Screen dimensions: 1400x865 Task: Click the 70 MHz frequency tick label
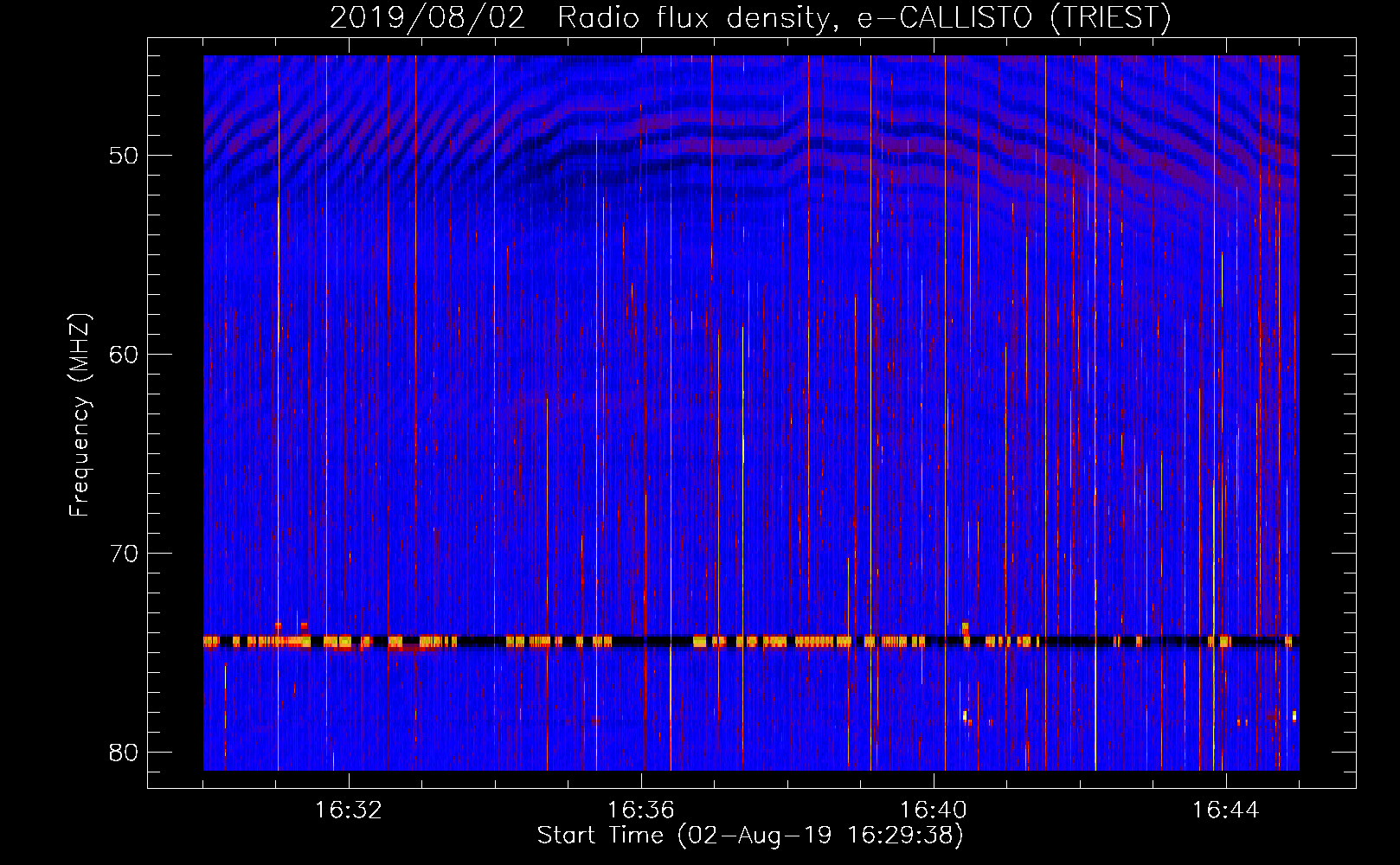(x=124, y=554)
